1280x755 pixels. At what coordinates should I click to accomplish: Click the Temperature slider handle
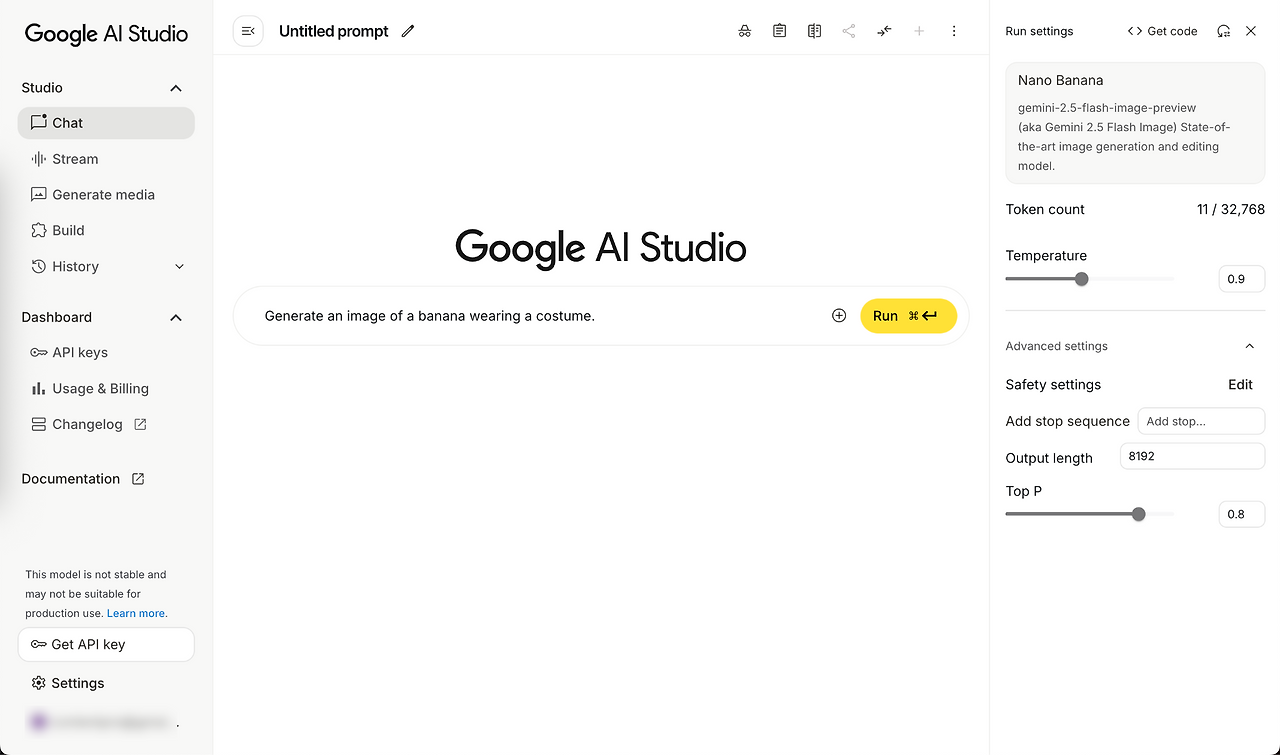coord(1081,279)
